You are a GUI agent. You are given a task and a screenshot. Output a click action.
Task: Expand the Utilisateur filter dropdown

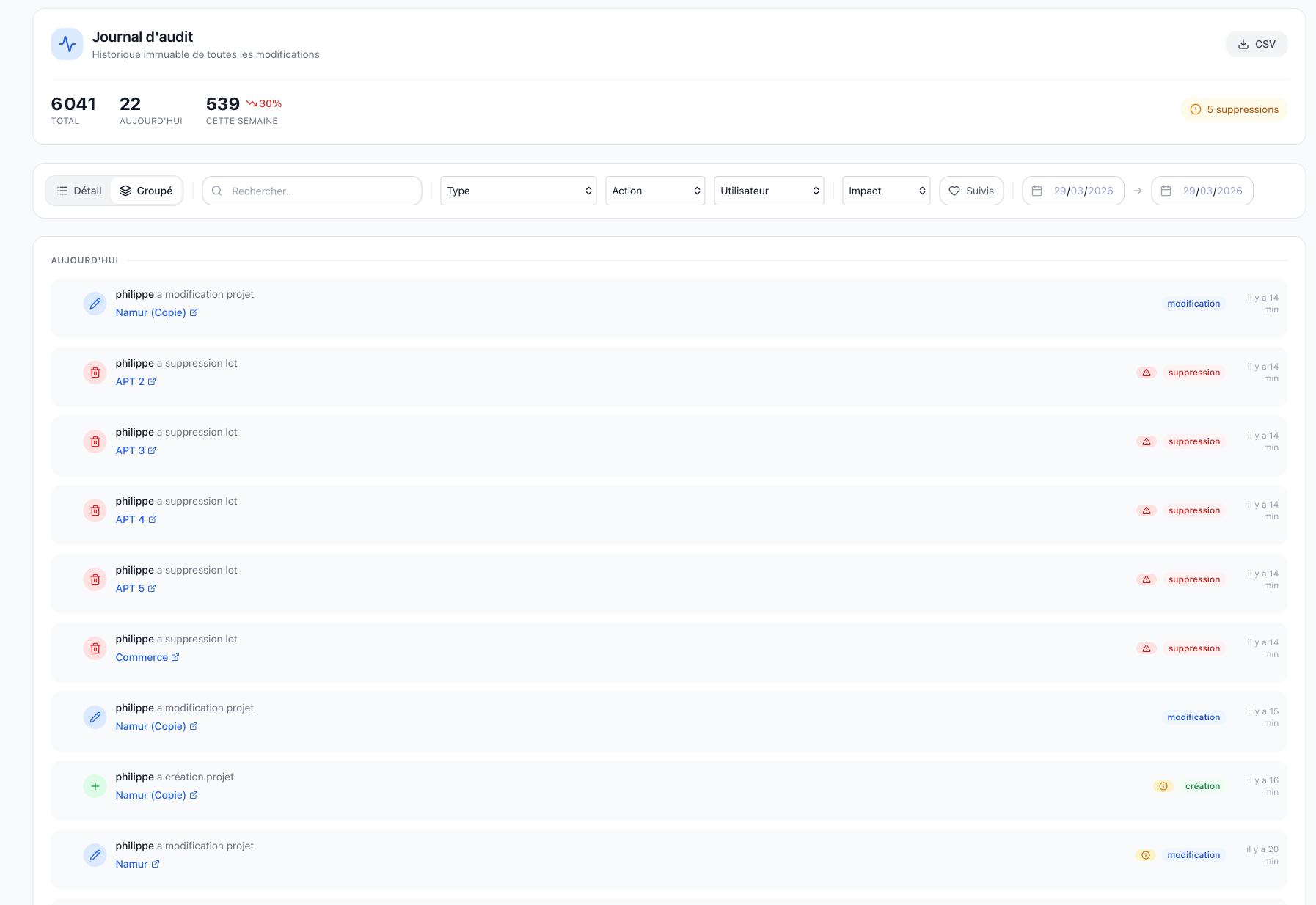pyautogui.click(x=768, y=191)
